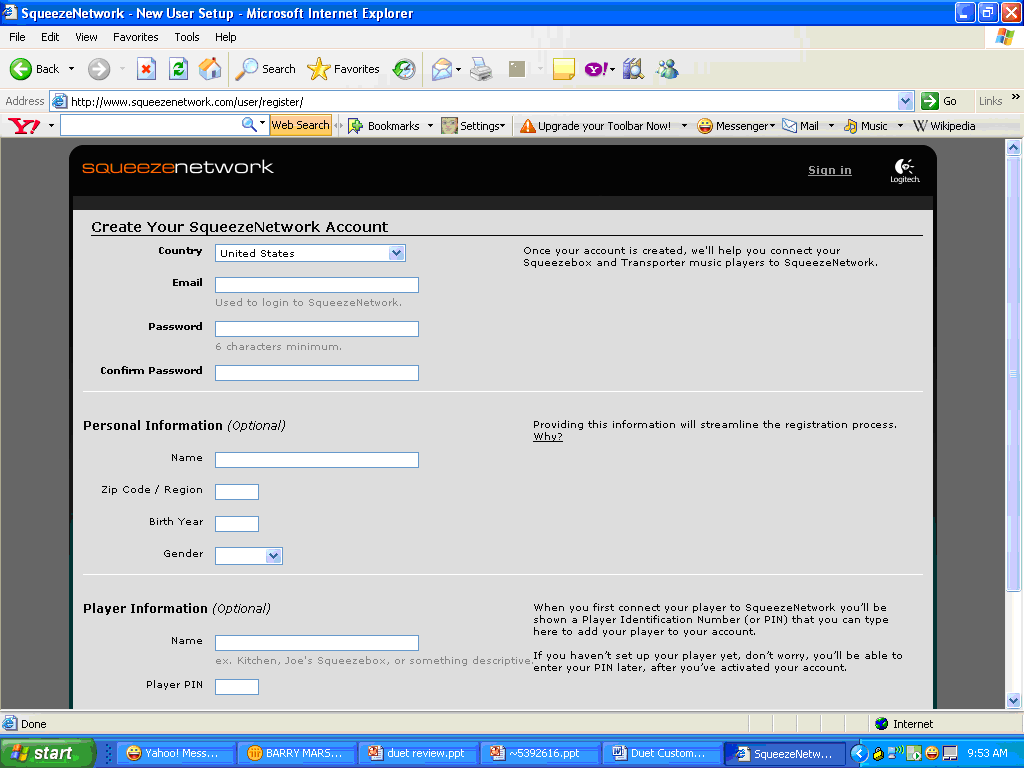
Task: Click the Sign in link
Action: click(829, 170)
